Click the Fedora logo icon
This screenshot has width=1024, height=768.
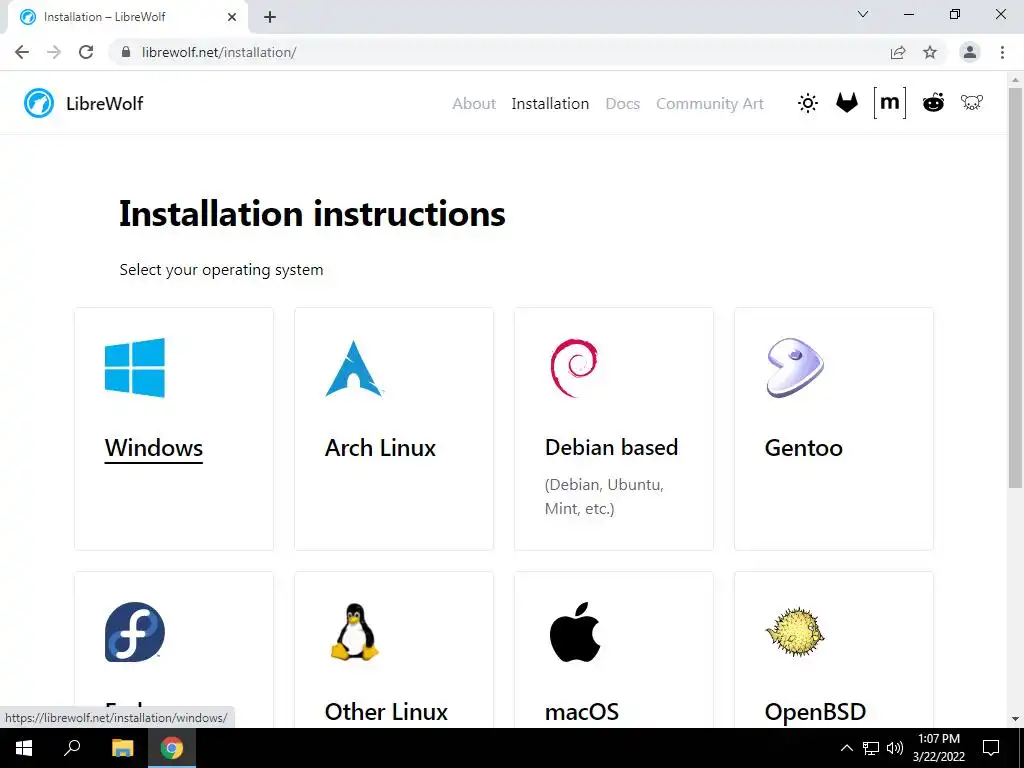(135, 632)
